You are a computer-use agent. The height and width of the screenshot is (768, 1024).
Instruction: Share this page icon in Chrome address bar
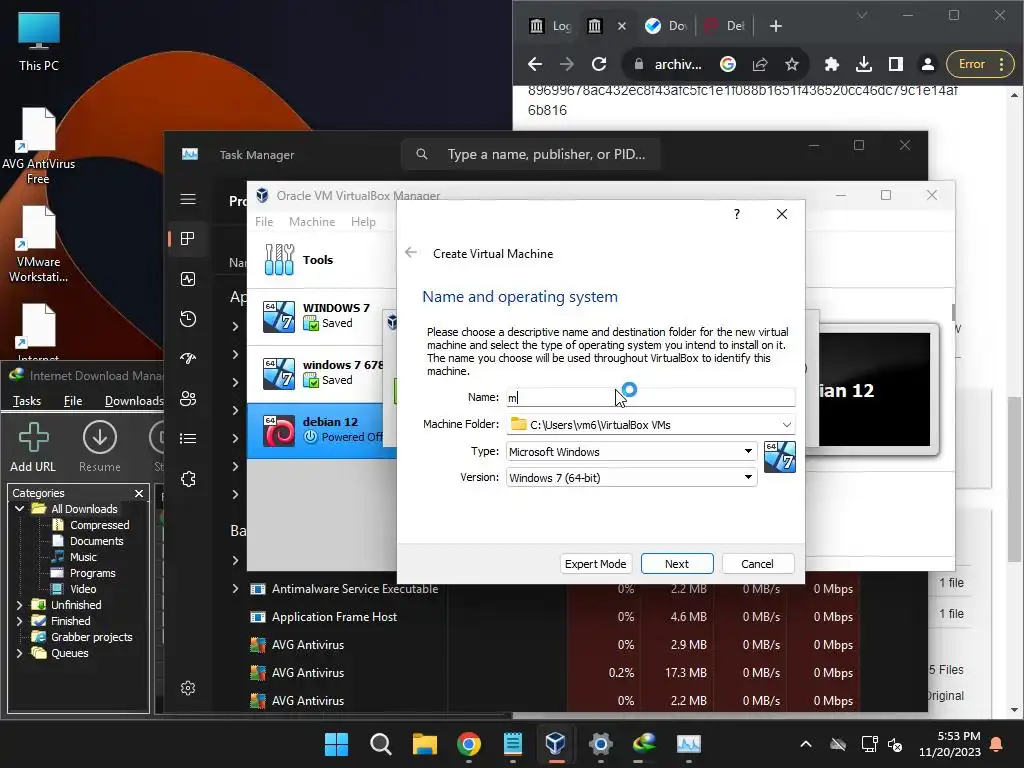point(760,64)
